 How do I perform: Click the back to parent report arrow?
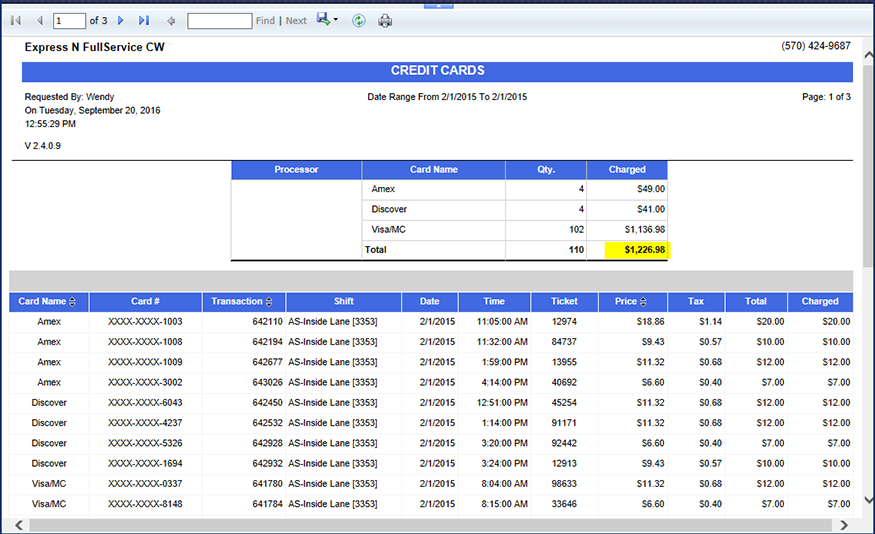[x=171, y=21]
